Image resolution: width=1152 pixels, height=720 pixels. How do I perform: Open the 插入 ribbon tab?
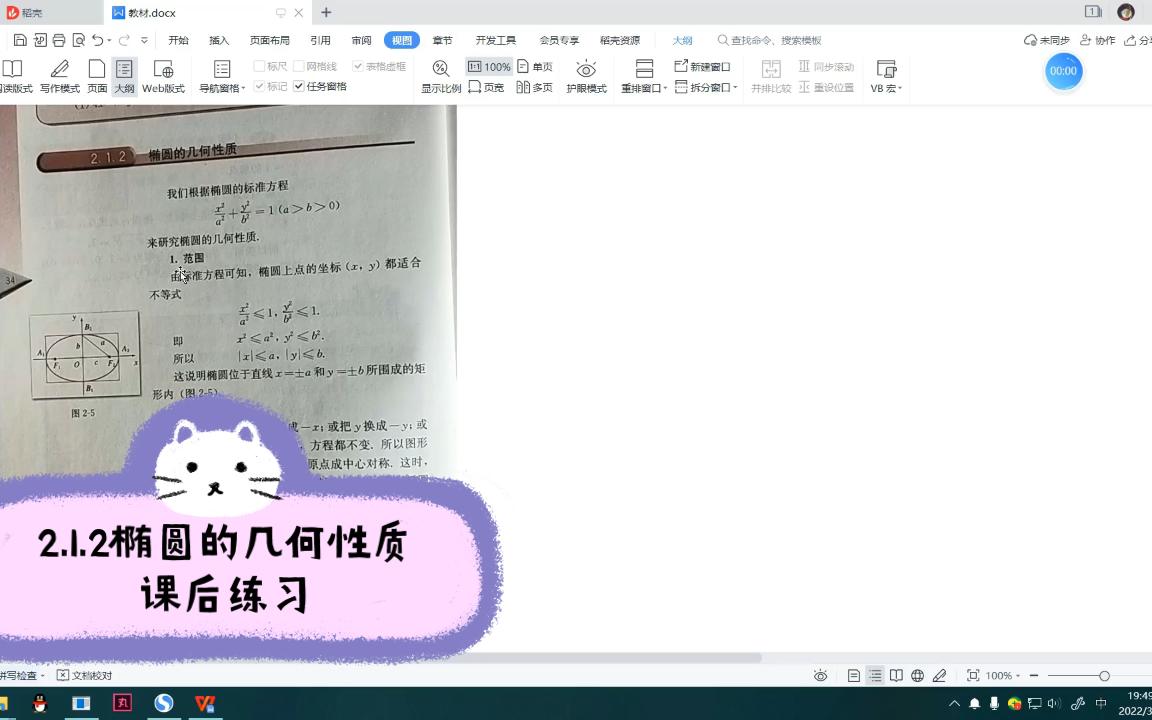pos(220,40)
